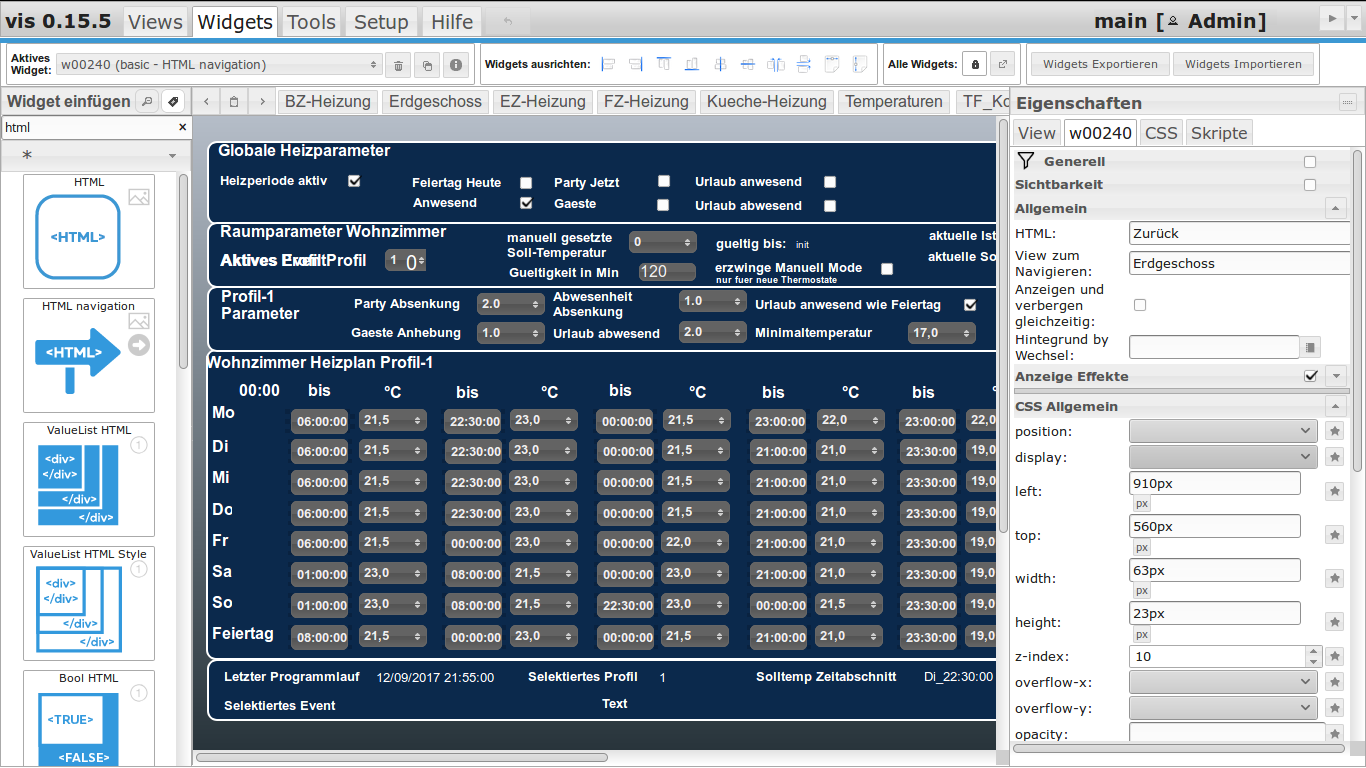The height and width of the screenshot is (768, 1366).
Task: Center widgets vertically
Action: tap(748, 64)
